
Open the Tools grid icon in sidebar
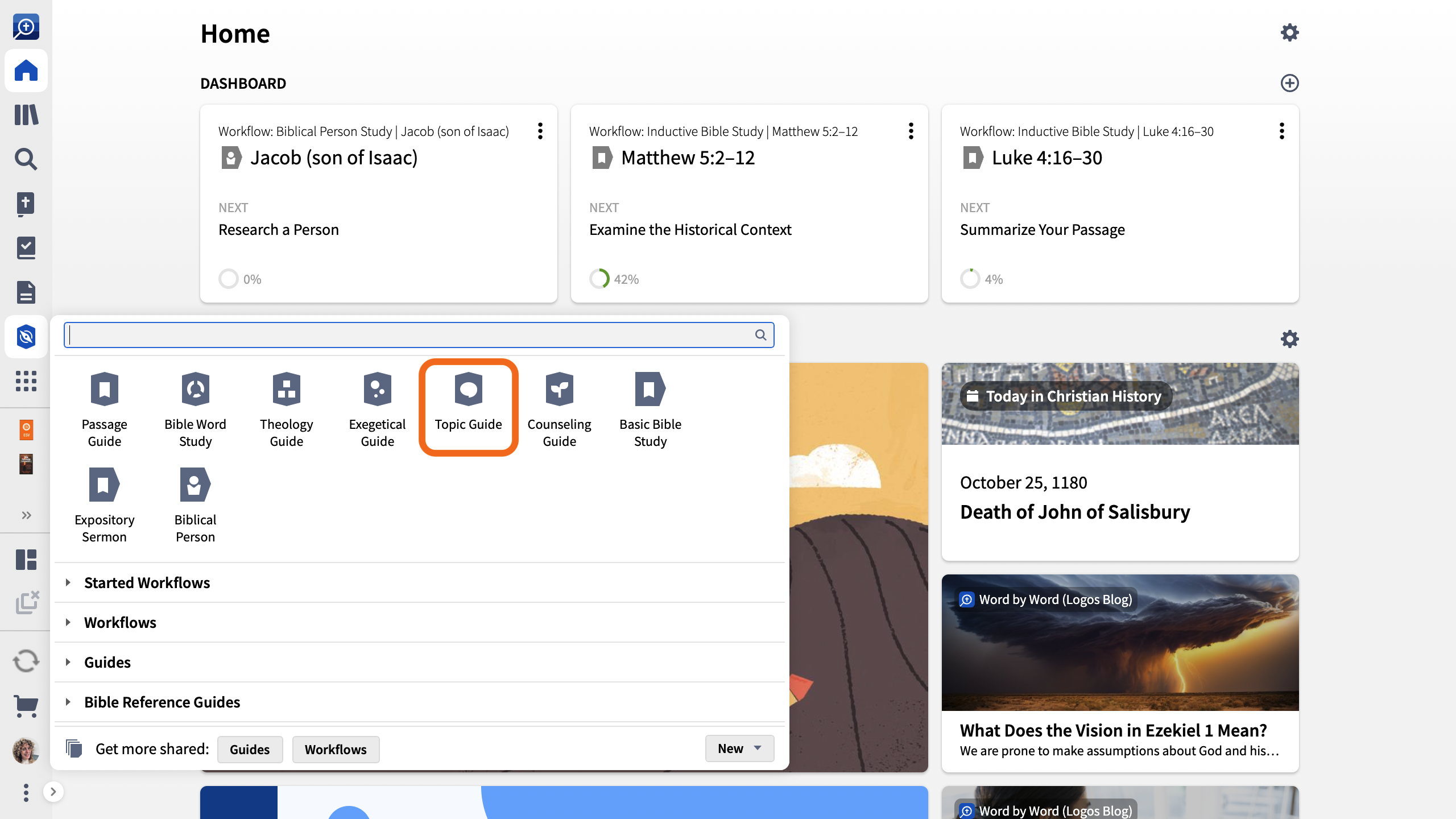[26, 381]
